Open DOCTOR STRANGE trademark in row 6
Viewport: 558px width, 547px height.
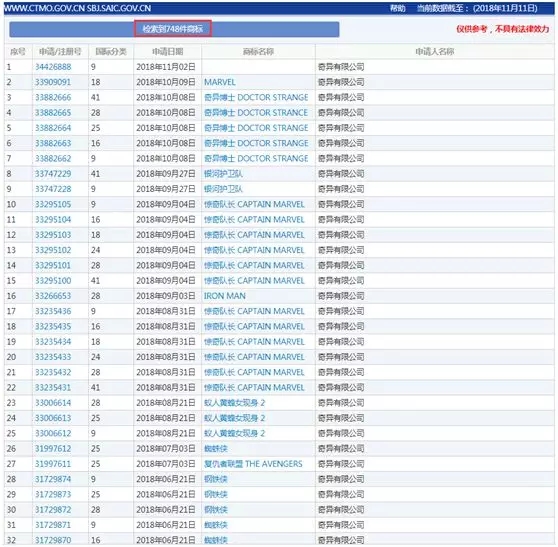pyautogui.click(x=256, y=143)
